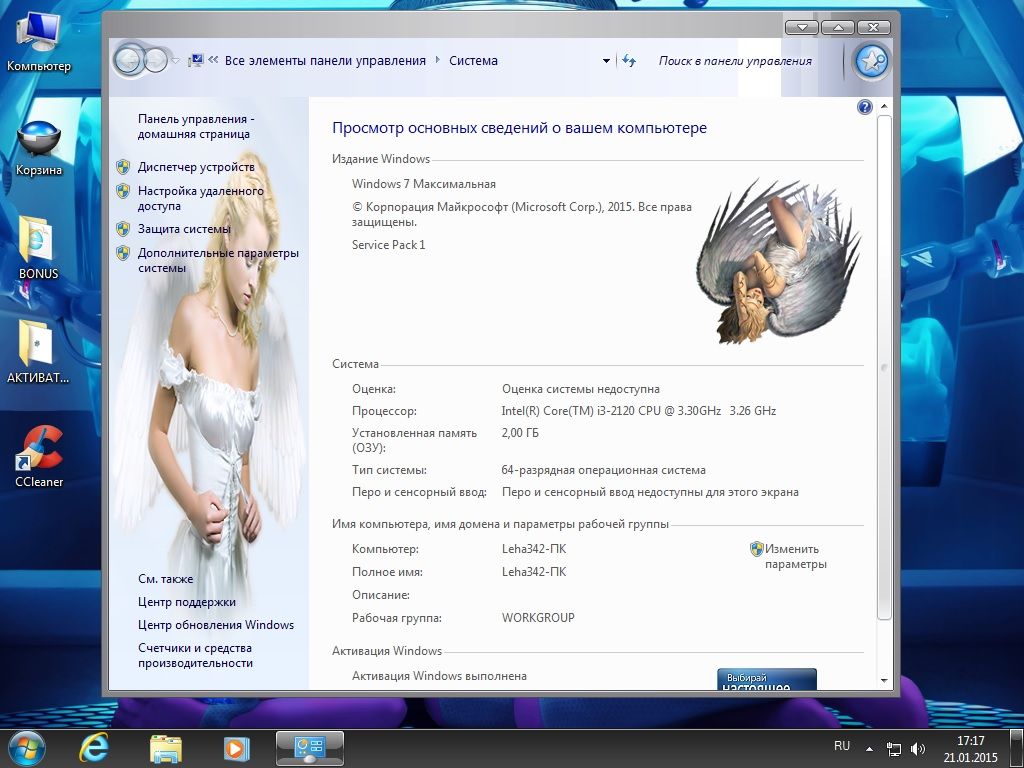Screen dimensions: 1024x768
Task: Maximize the System window
Action: click(838, 27)
